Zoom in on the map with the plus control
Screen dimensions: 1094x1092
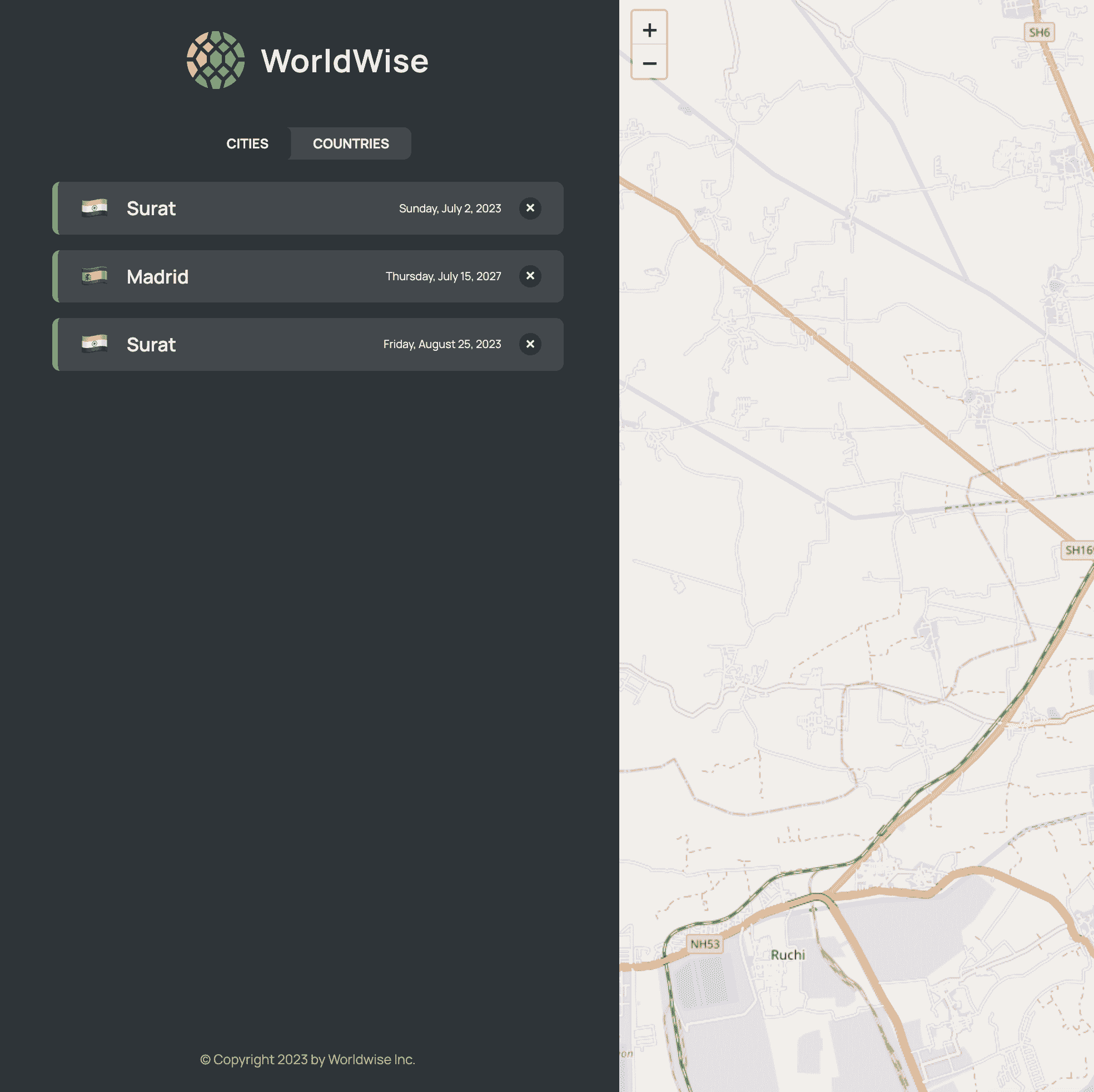point(650,29)
